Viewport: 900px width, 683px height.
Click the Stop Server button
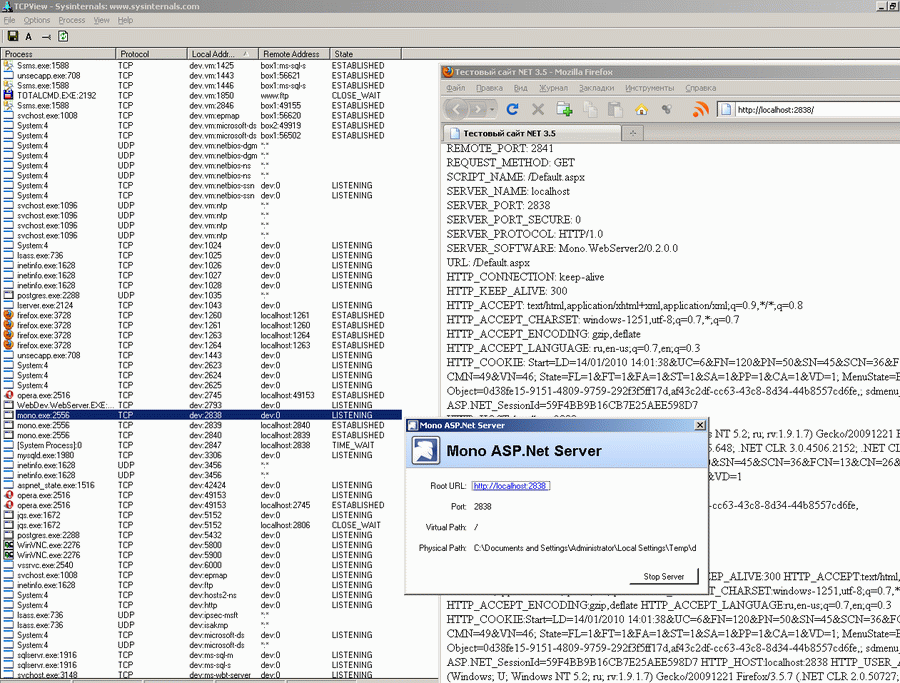pyautogui.click(x=664, y=576)
